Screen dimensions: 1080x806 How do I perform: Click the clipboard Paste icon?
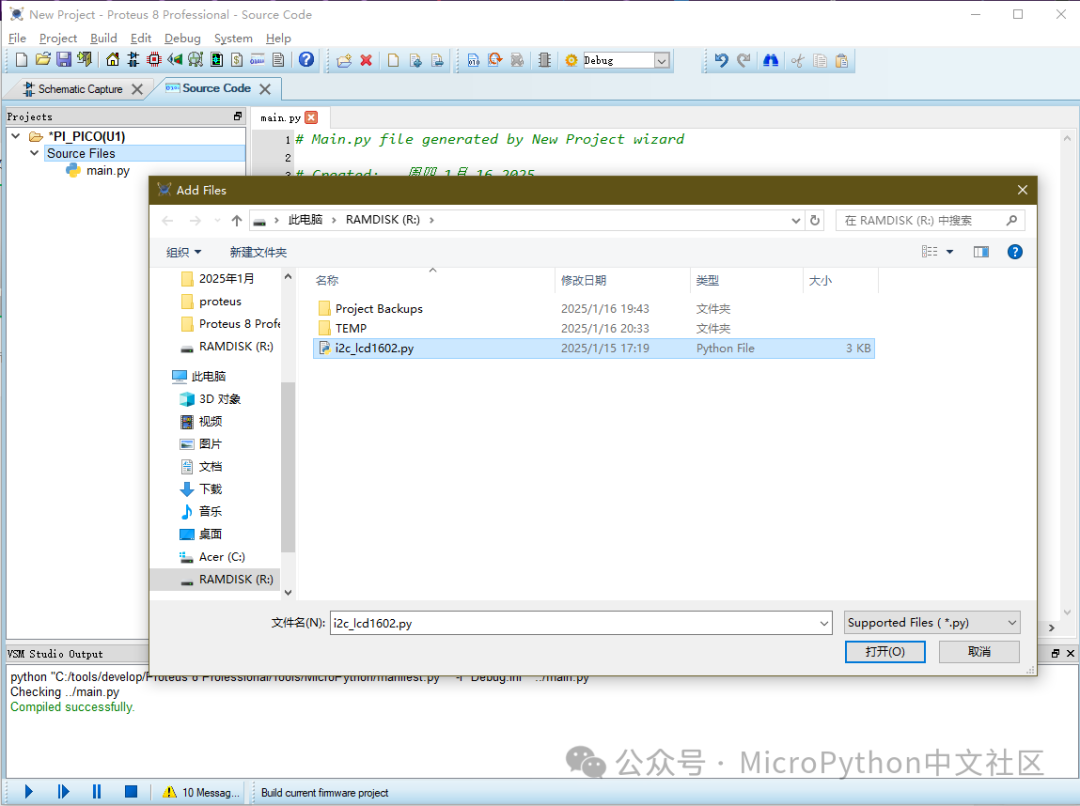point(842,61)
